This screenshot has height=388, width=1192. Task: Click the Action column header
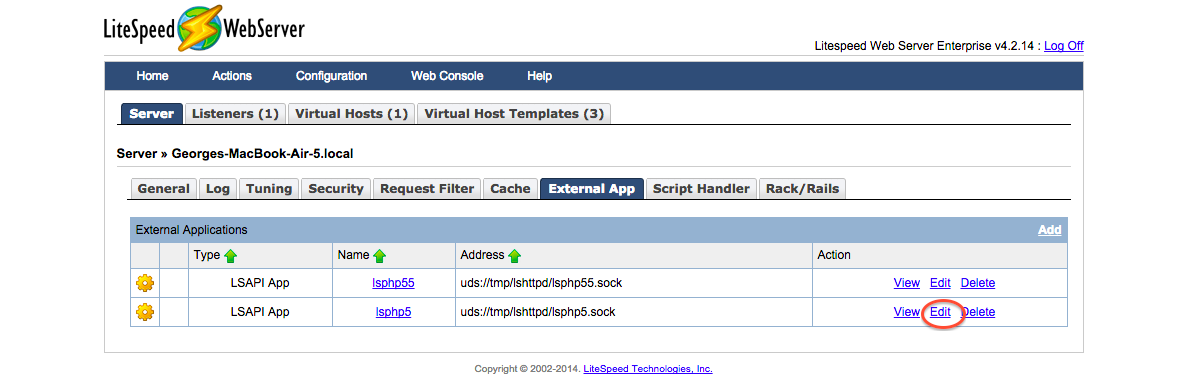[834, 255]
